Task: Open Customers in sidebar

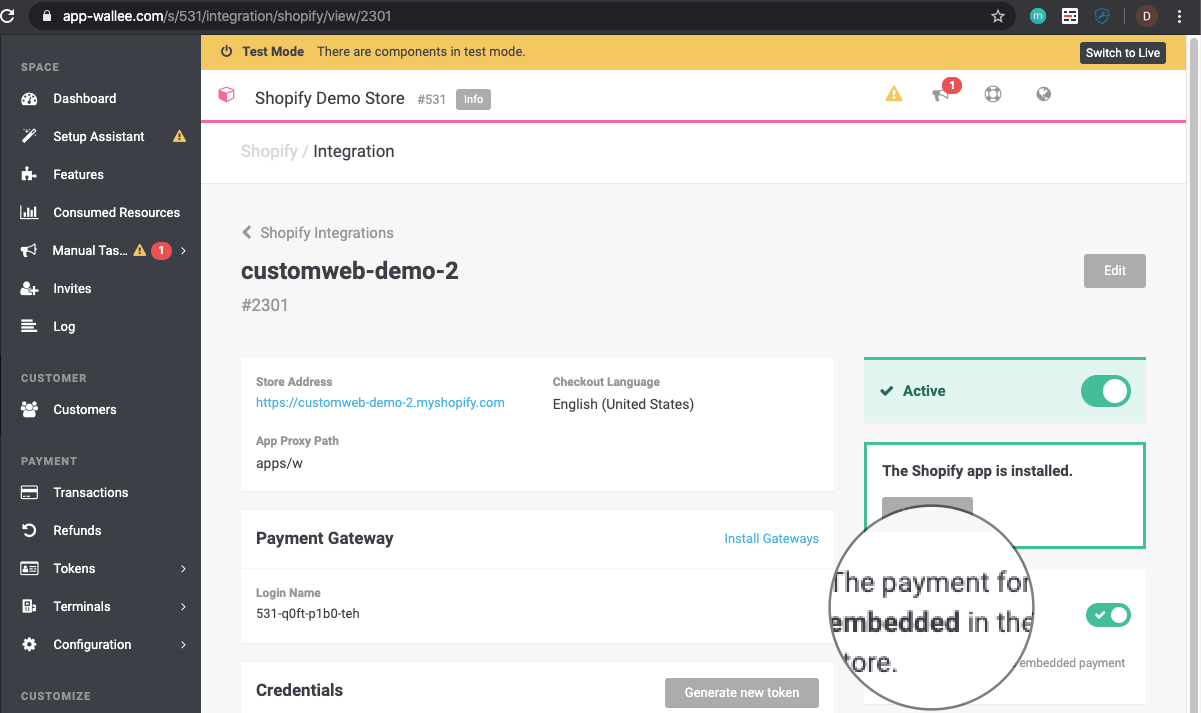Action: [85, 410]
